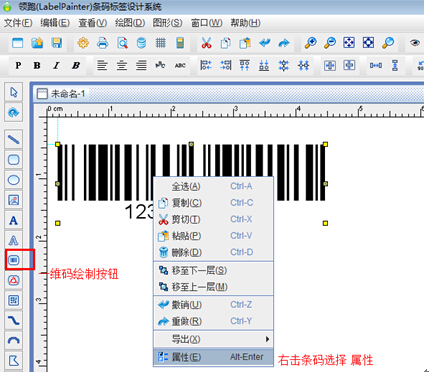The width and height of the screenshot is (429, 372).
Task: Open the 编辑(E) menu
Action: [x=55, y=23]
